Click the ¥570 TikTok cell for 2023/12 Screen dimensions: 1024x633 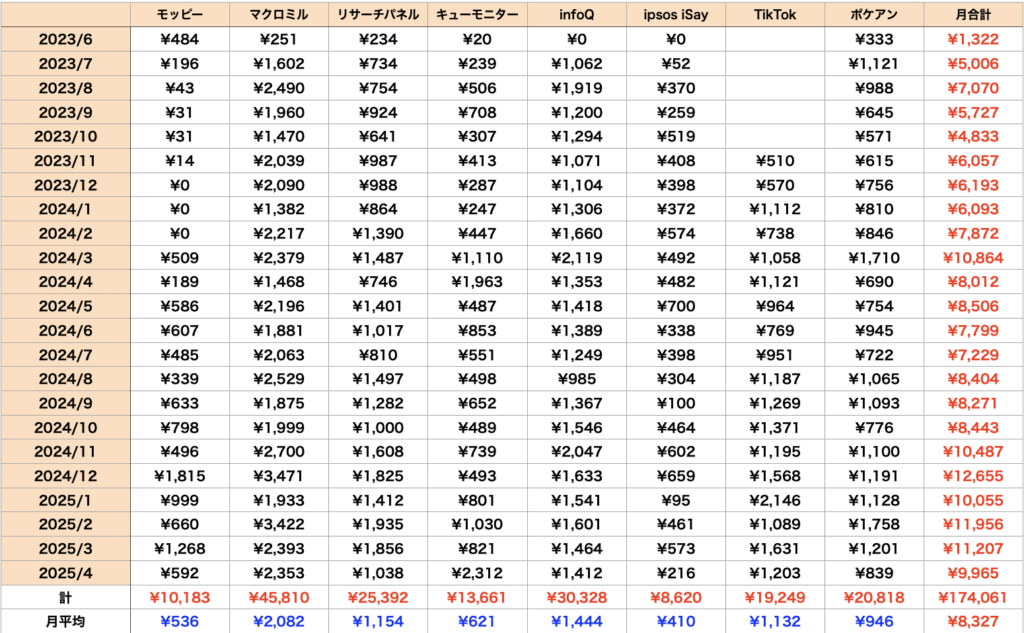click(775, 185)
